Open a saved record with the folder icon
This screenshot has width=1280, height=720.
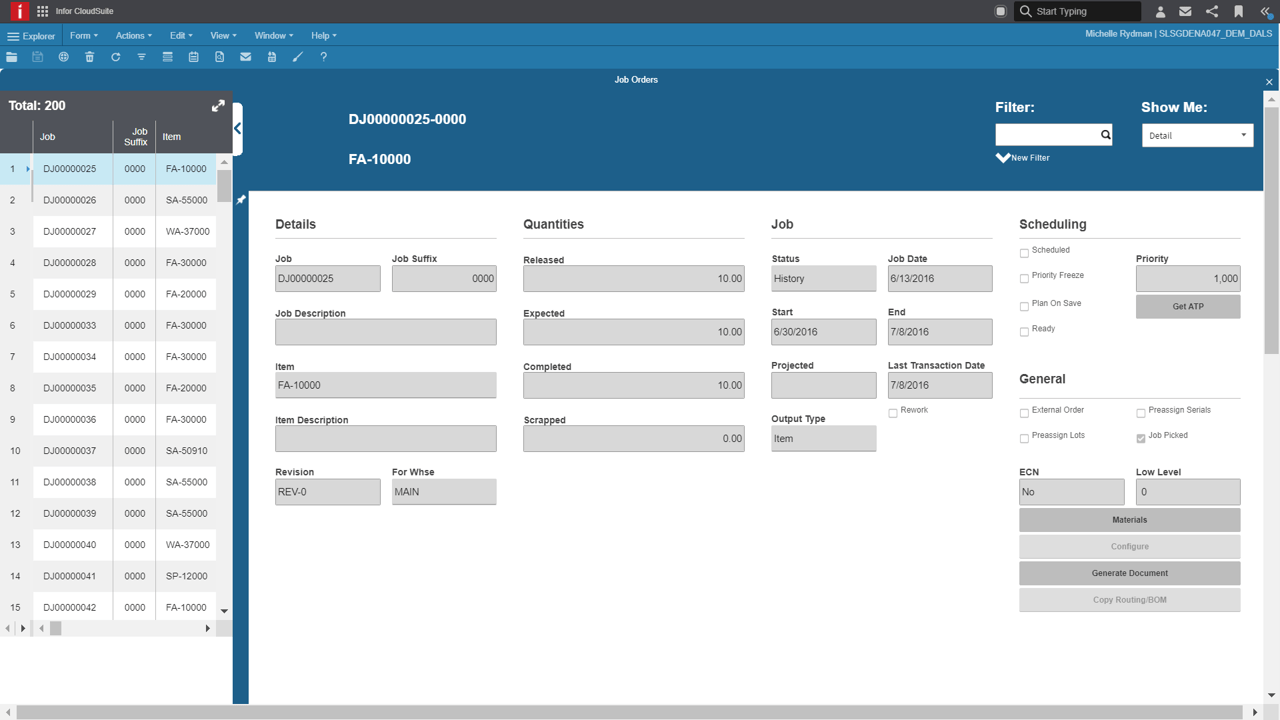12,57
